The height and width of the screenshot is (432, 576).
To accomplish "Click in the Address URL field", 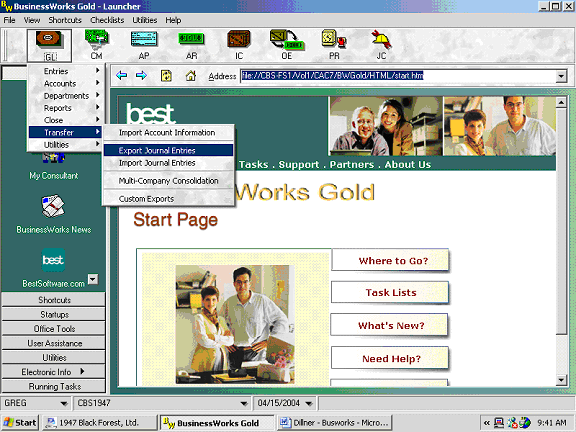I will tap(398, 76).
